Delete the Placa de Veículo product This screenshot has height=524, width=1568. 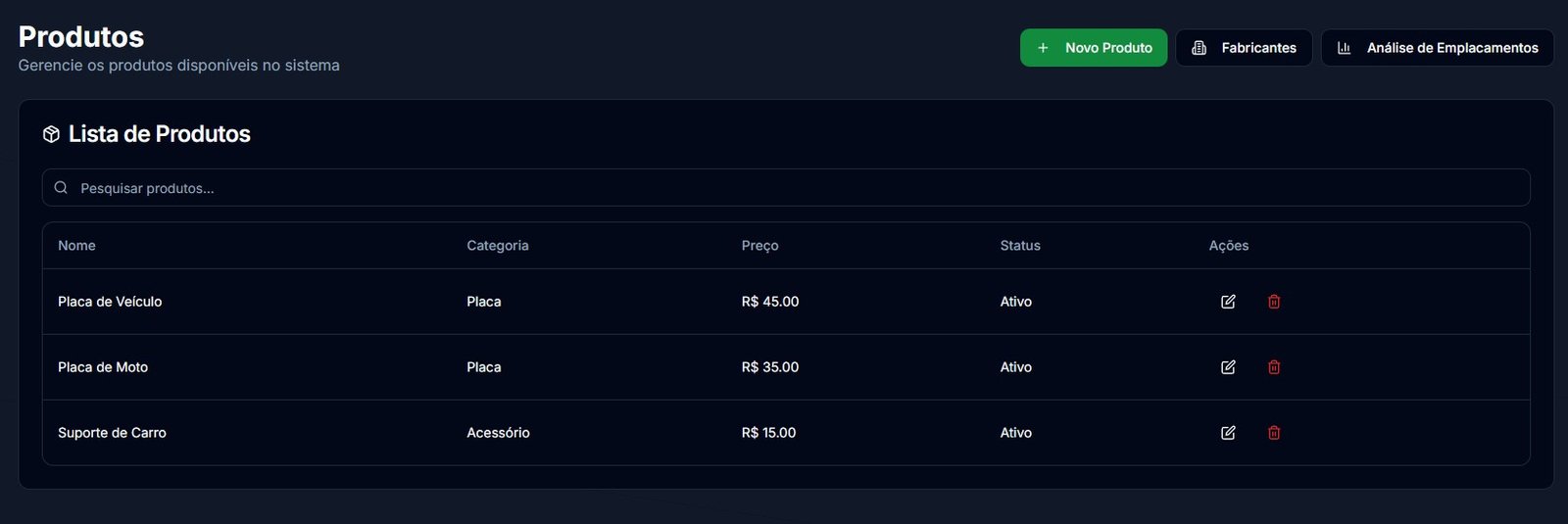1274,302
